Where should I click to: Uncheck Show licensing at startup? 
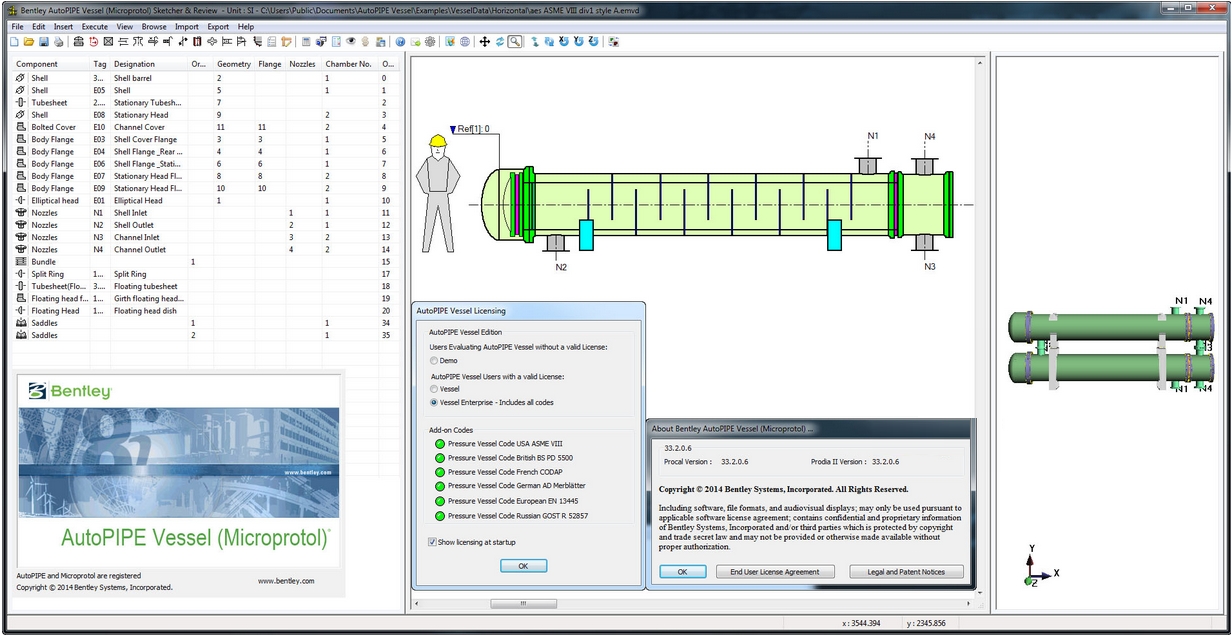coord(432,542)
